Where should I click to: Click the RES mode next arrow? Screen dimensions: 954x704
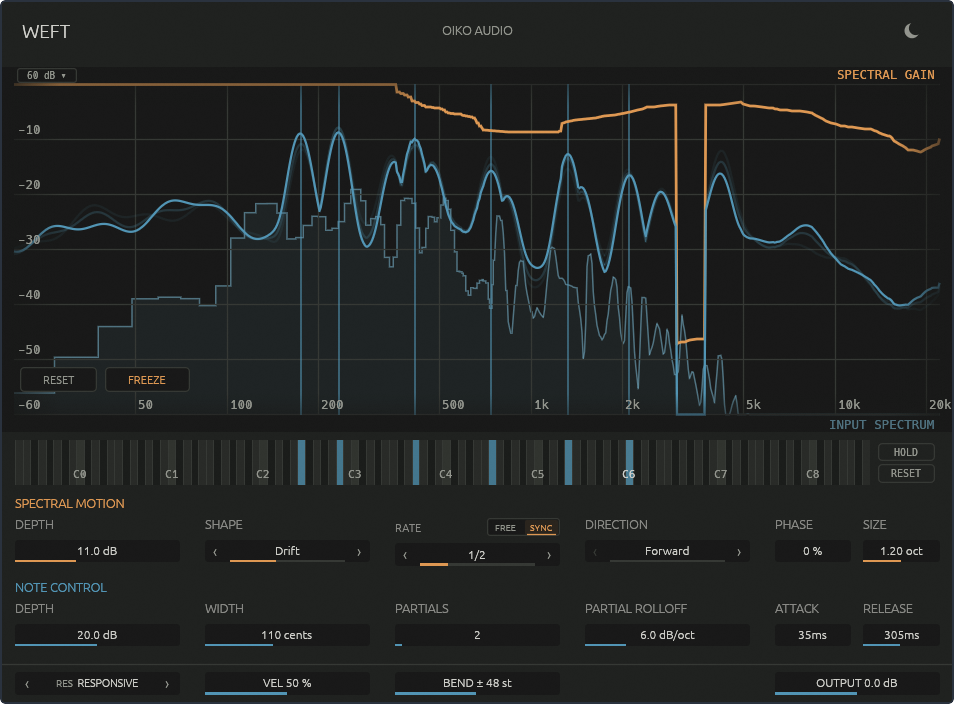[x=167, y=684]
